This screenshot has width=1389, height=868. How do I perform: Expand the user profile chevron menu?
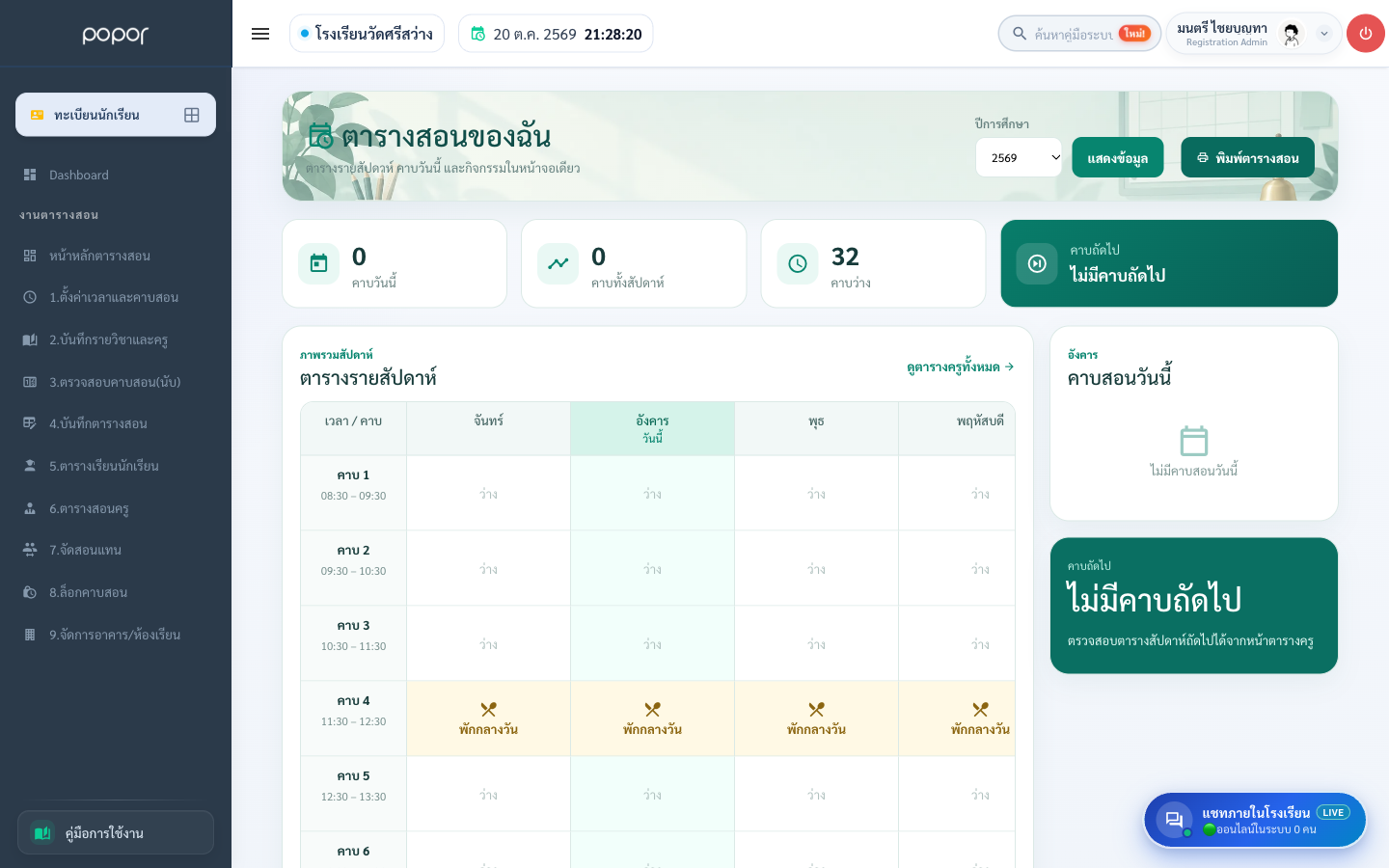point(1324,34)
